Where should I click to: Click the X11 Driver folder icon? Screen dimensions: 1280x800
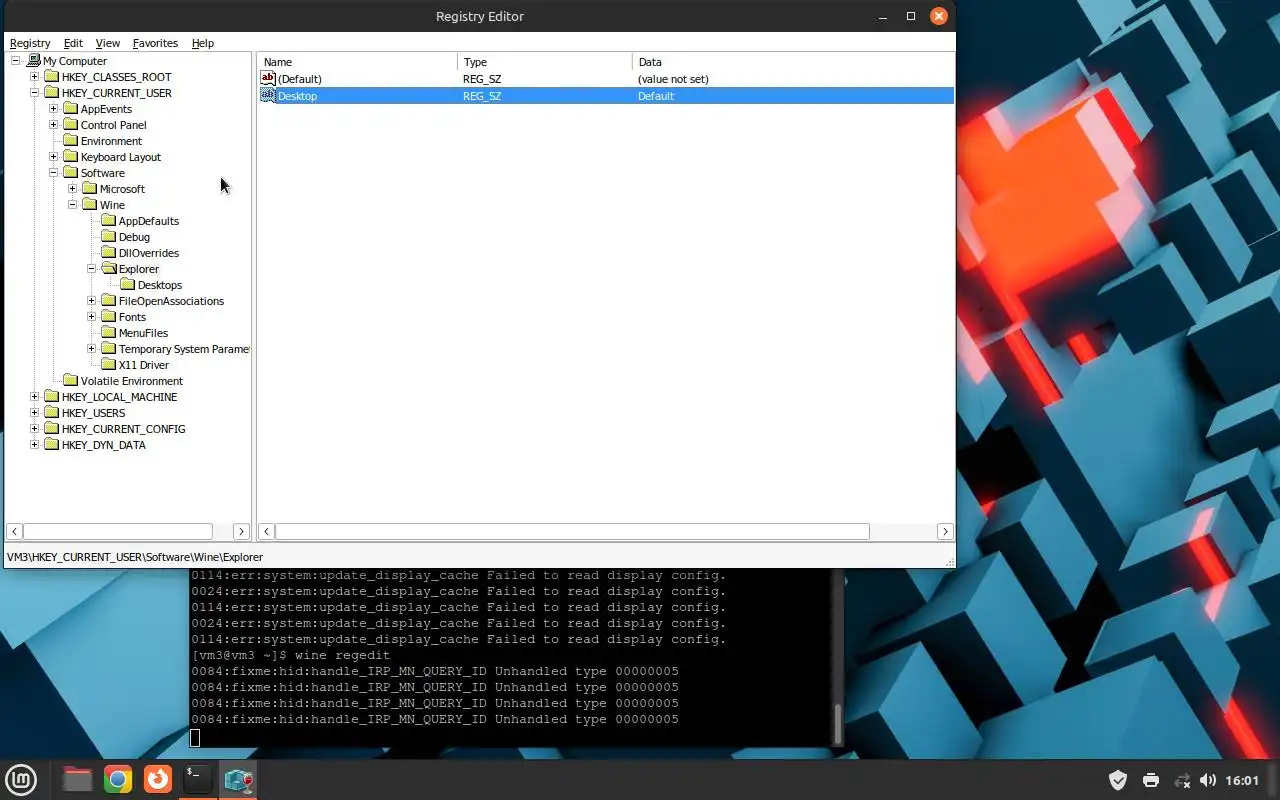click(x=109, y=365)
